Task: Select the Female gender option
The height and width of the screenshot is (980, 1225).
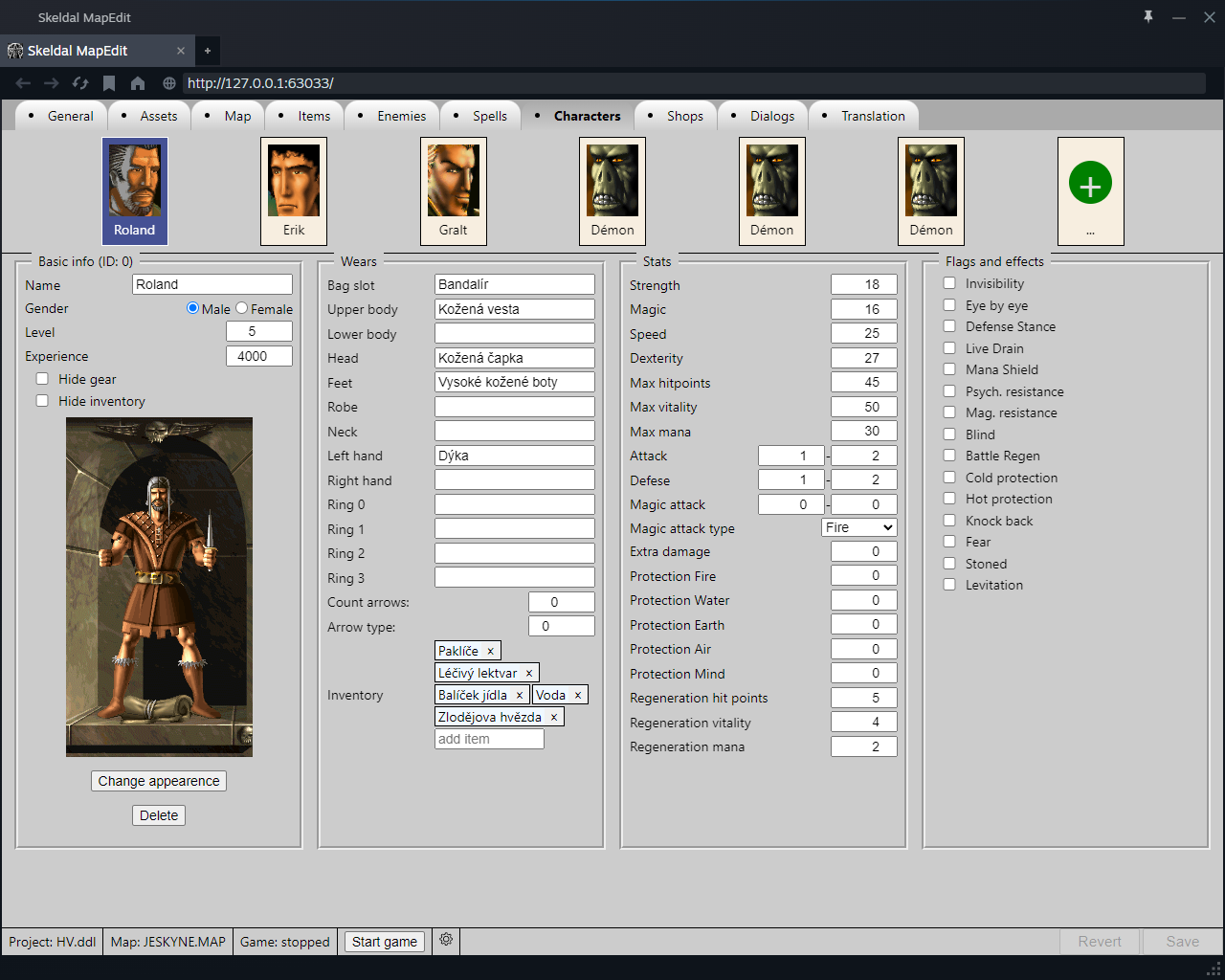Action: tap(242, 308)
